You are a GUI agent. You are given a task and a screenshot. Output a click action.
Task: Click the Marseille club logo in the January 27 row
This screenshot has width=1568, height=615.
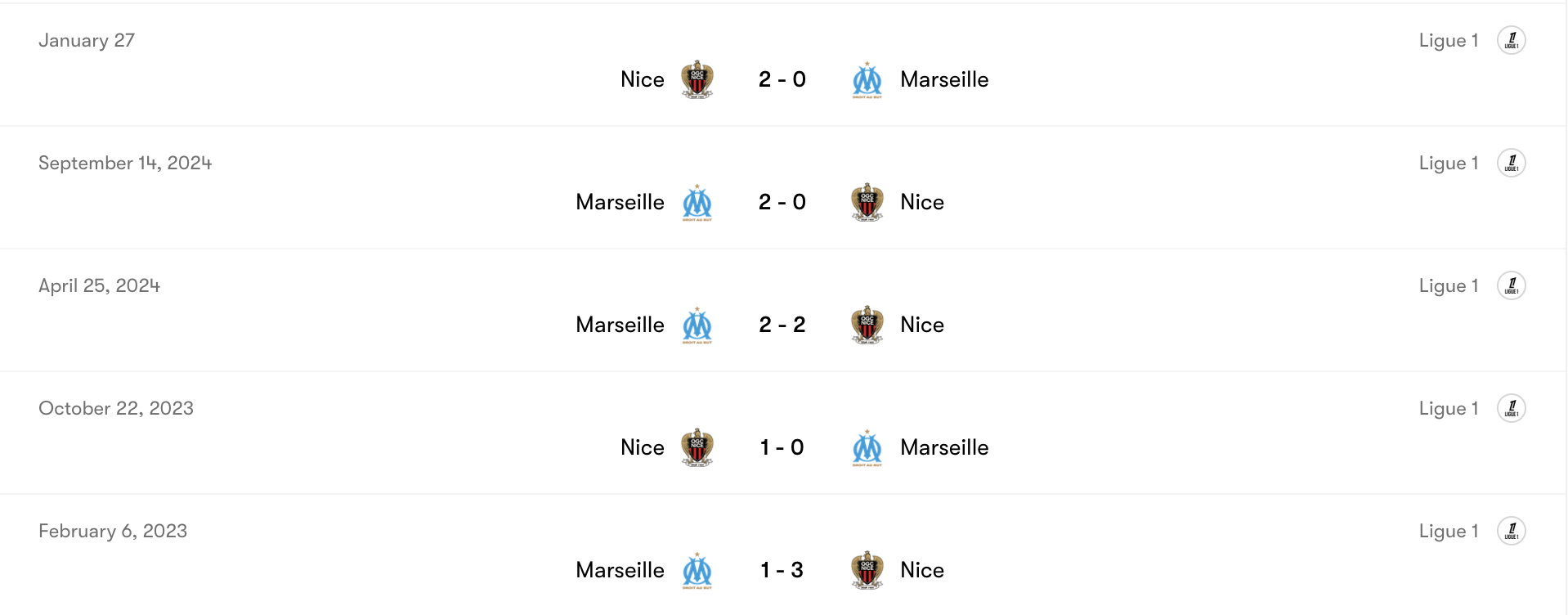866,79
